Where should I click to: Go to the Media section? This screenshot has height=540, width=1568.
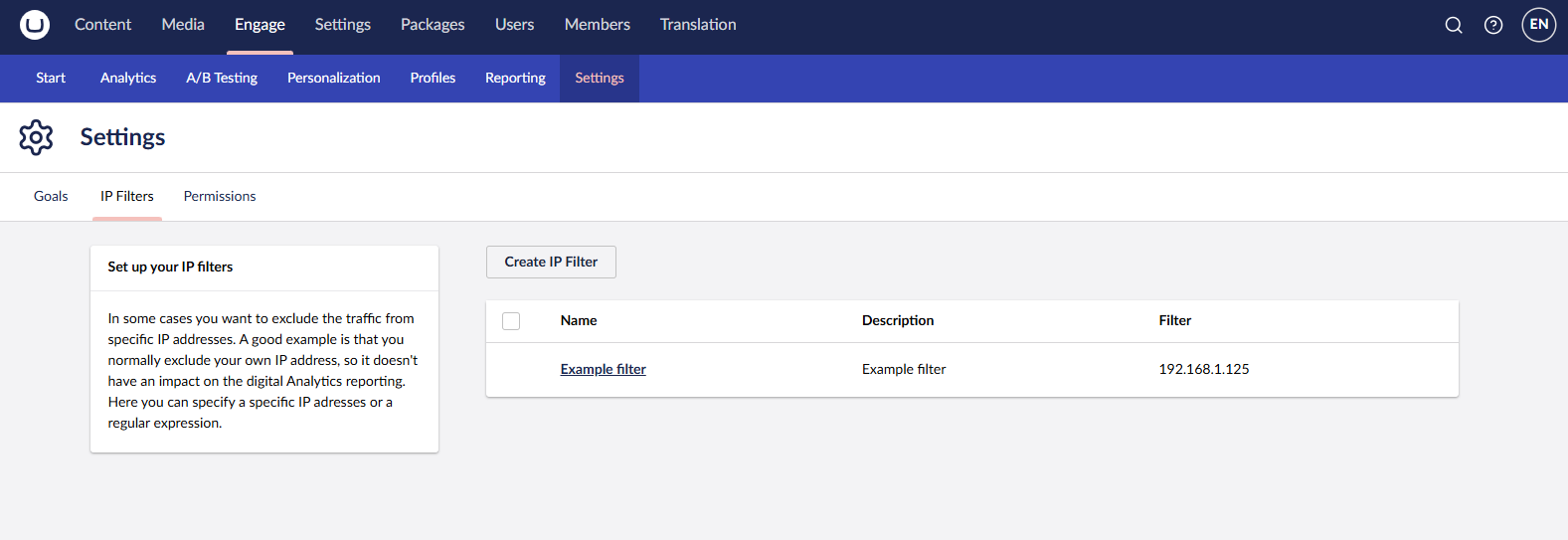click(183, 25)
